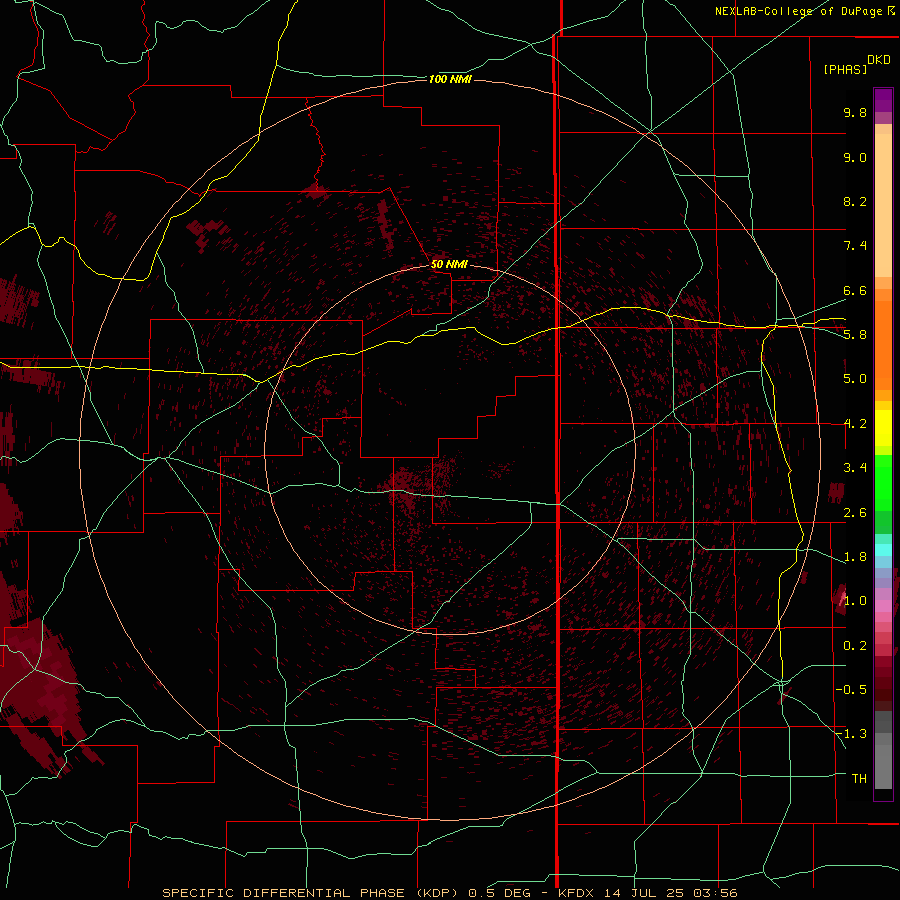Click the 5.8 scale value
Image resolution: width=900 pixels, height=900 pixels.
tap(855, 335)
